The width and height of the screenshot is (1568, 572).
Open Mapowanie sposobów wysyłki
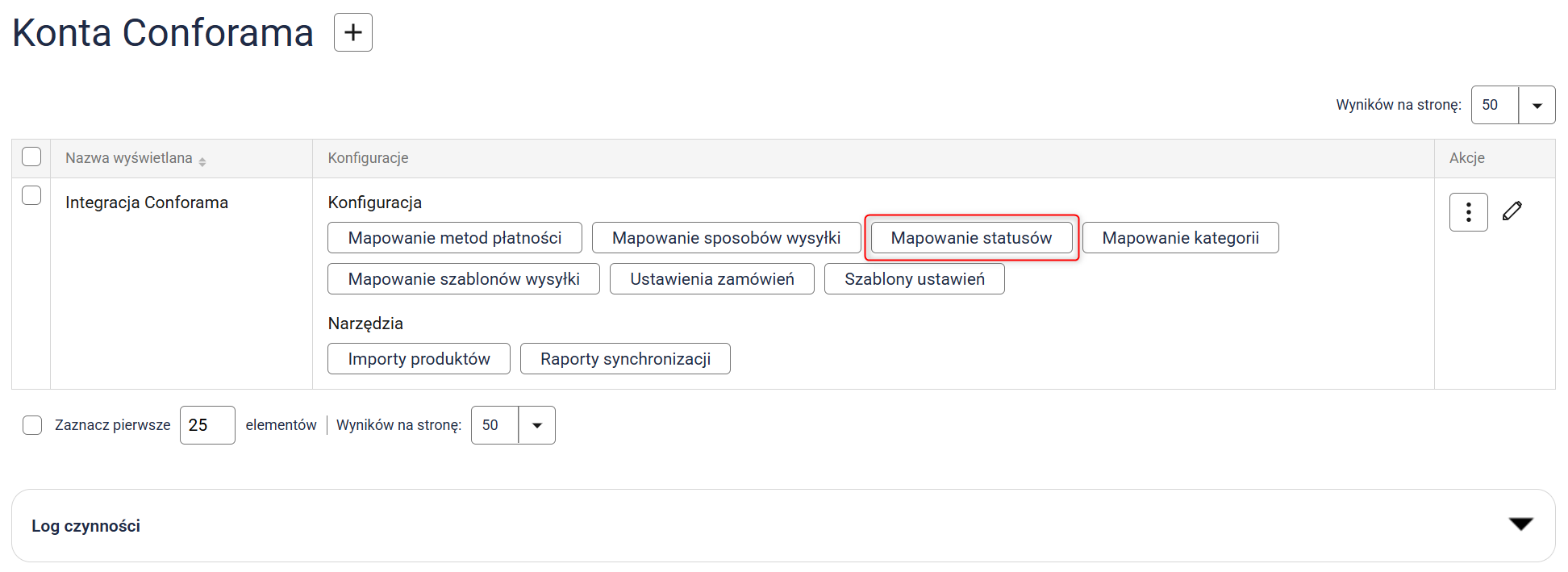pos(726,238)
